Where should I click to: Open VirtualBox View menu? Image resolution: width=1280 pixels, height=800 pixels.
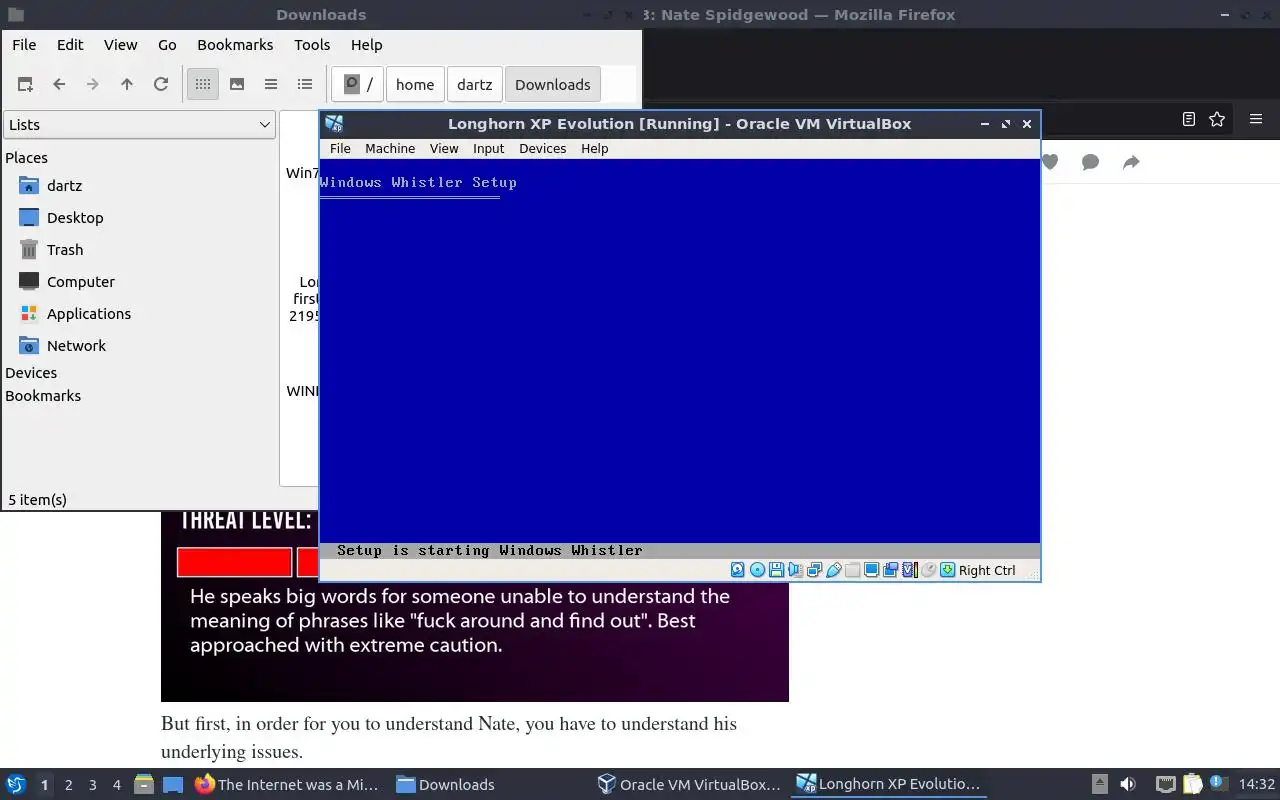pos(444,149)
